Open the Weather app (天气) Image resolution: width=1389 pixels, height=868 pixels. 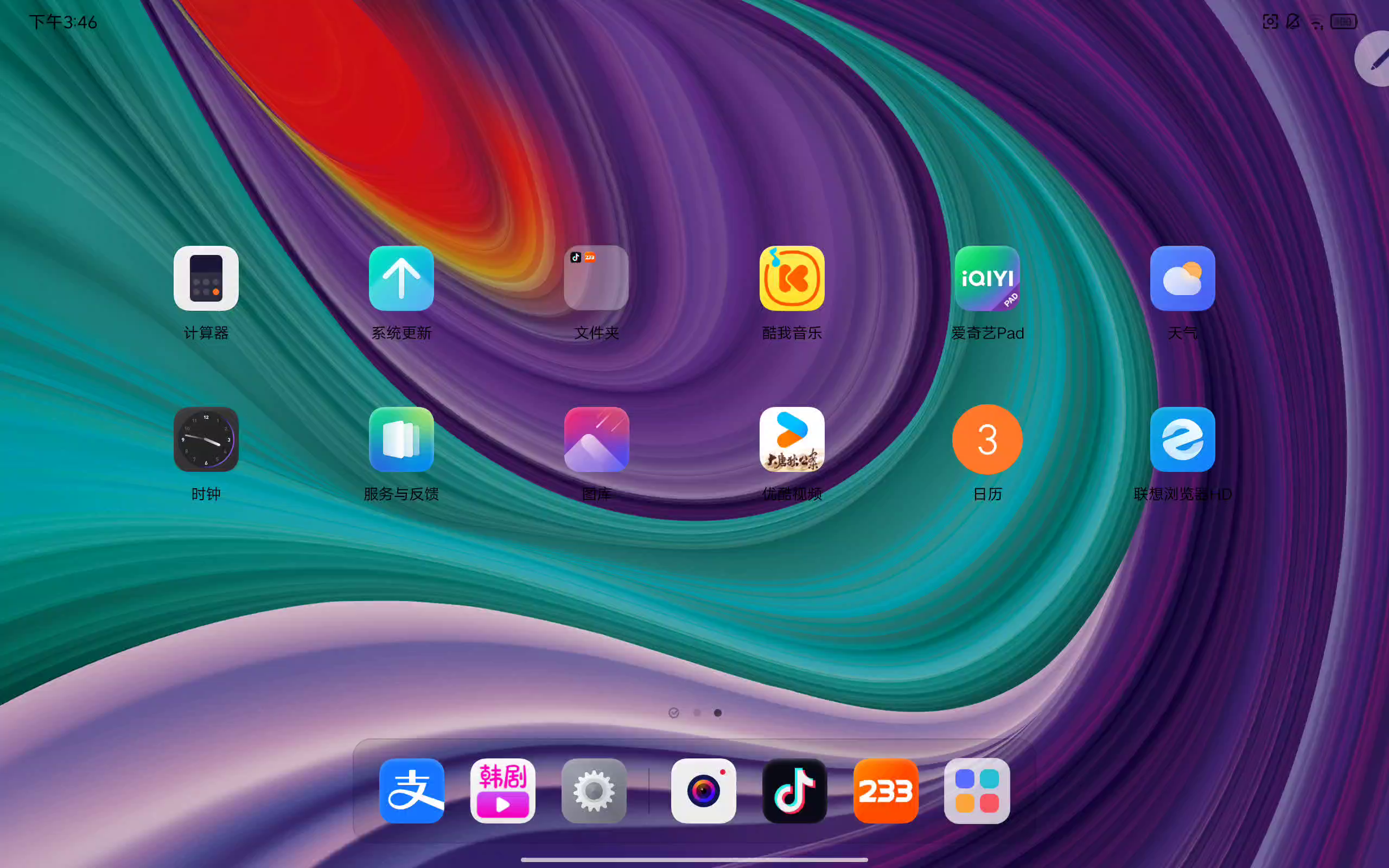point(1182,278)
